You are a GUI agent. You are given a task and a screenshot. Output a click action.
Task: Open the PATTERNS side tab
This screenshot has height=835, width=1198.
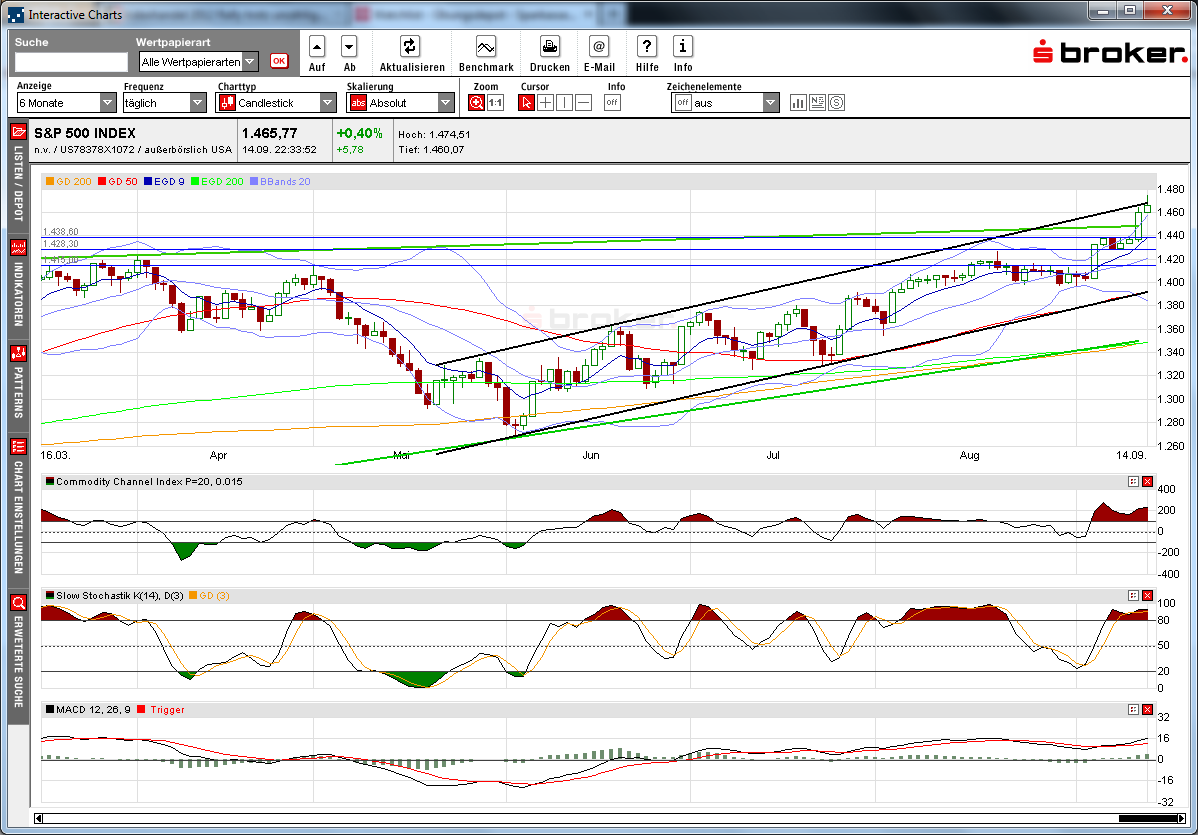tap(18, 393)
